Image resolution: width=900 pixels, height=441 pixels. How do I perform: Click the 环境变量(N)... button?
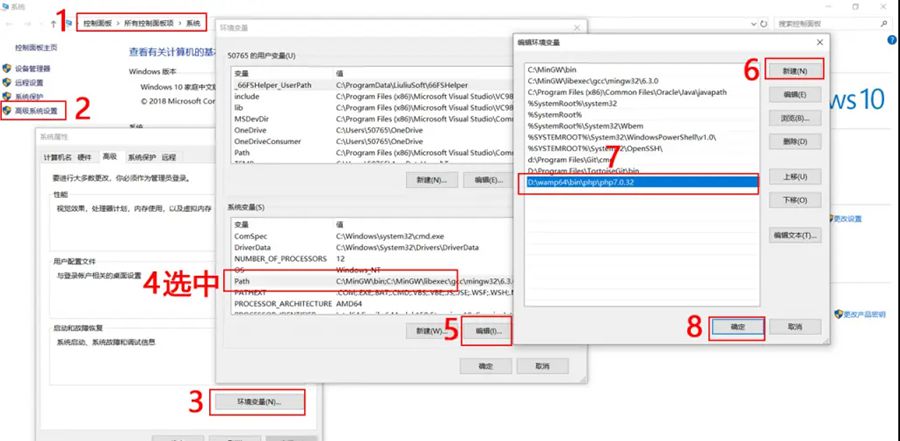click(258, 402)
